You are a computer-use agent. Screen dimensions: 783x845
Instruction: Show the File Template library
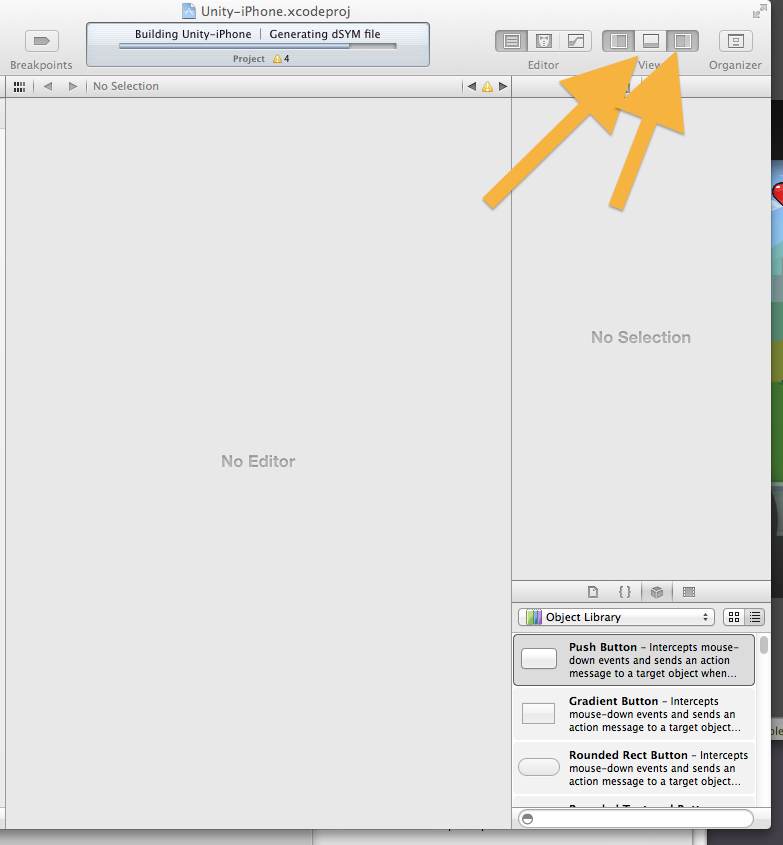(593, 592)
